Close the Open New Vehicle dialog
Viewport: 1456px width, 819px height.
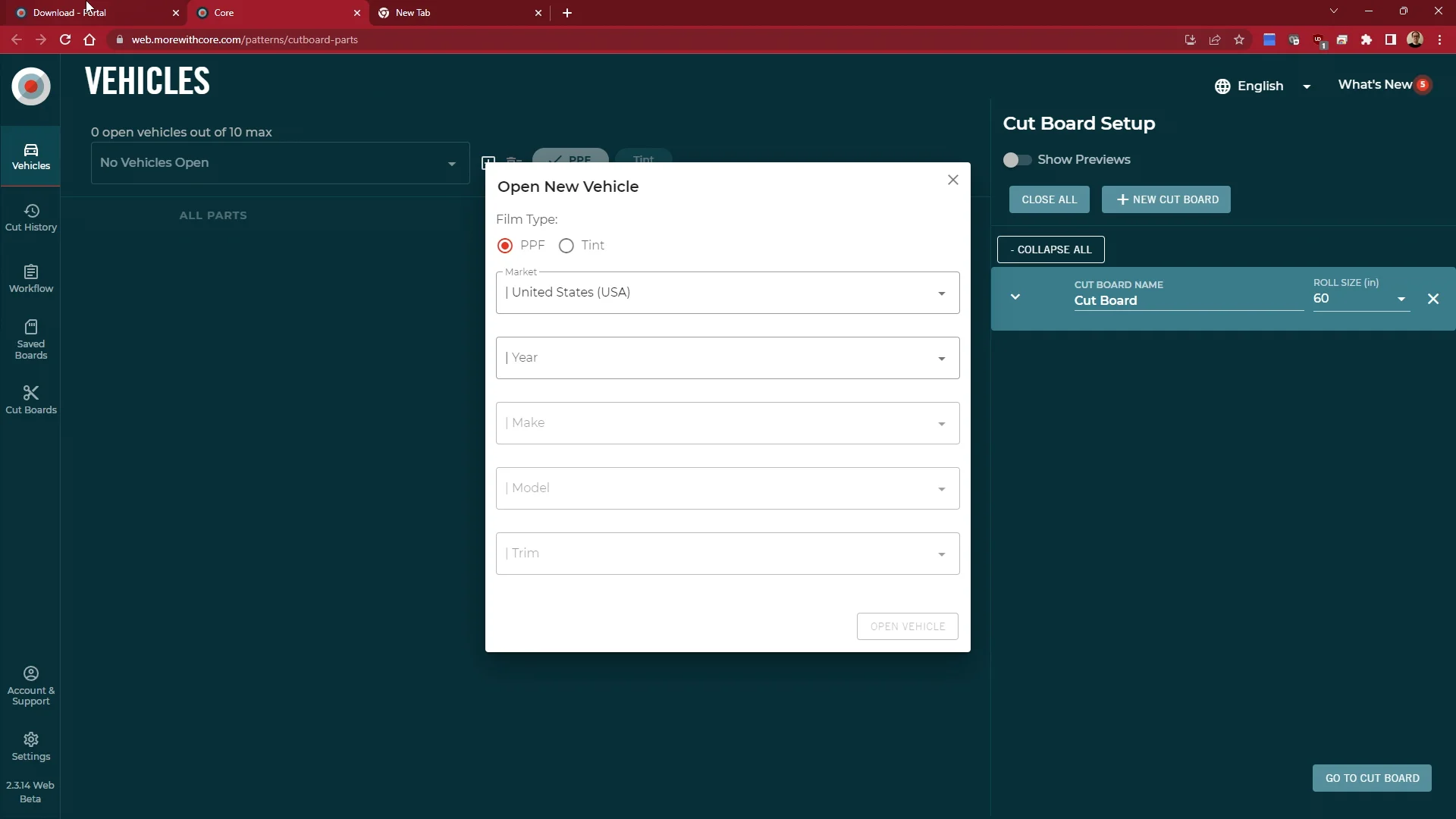[953, 180]
